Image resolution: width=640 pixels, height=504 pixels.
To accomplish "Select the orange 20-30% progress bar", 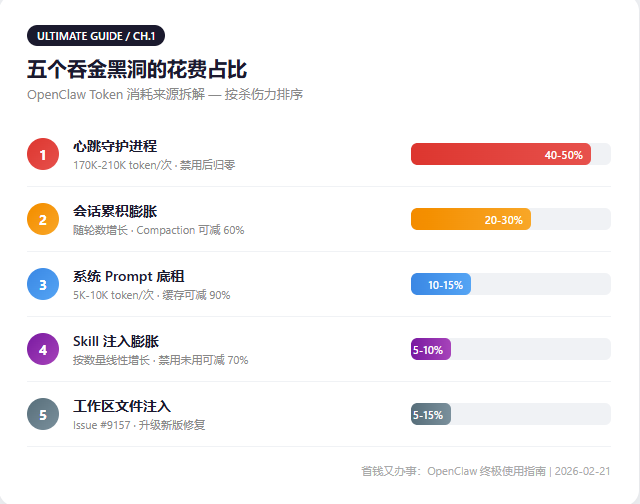I will coord(471,219).
